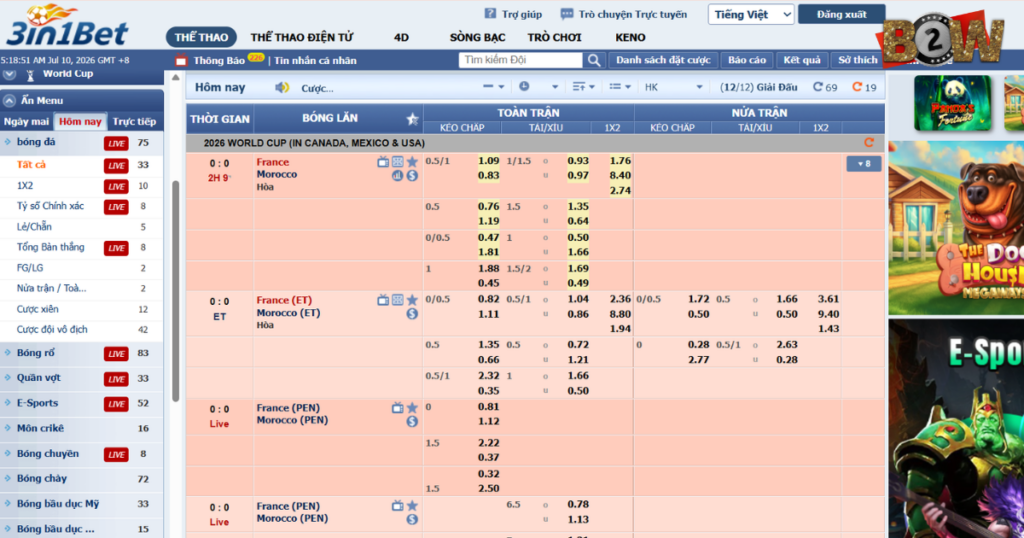Open the clock time filter dropdown
The width and height of the screenshot is (1024, 538).
tap(538, 87)
